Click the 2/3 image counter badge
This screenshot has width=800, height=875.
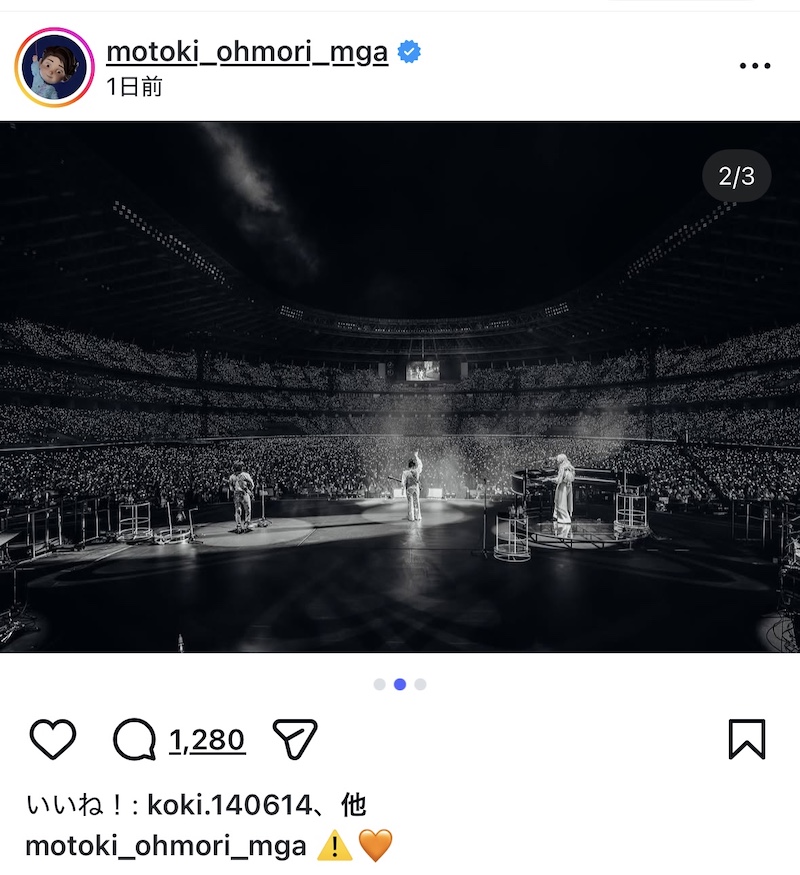[x=737, y=177]
